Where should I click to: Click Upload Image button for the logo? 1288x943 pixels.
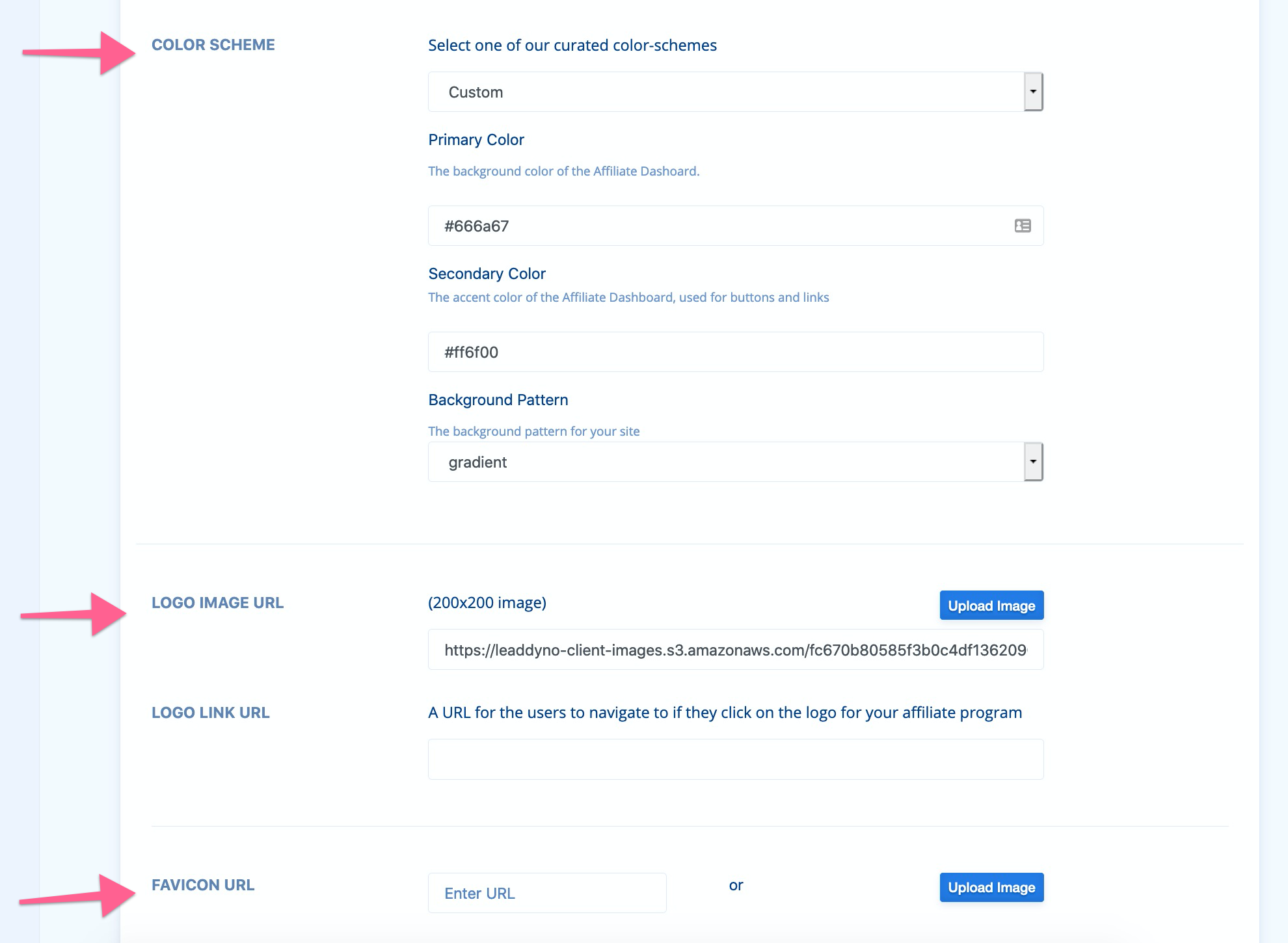991,605
